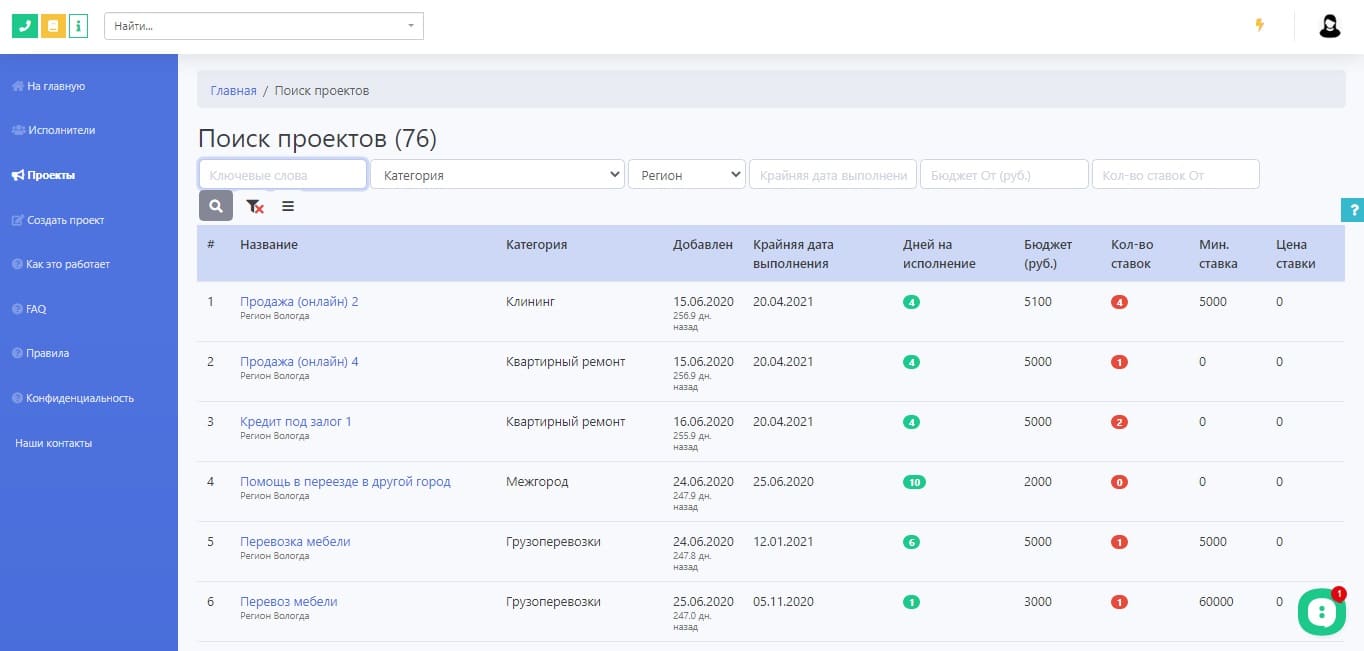This screenshot has height=651, width=1364.
Task: Click the yellow note icon button
Action: (52, 26)
